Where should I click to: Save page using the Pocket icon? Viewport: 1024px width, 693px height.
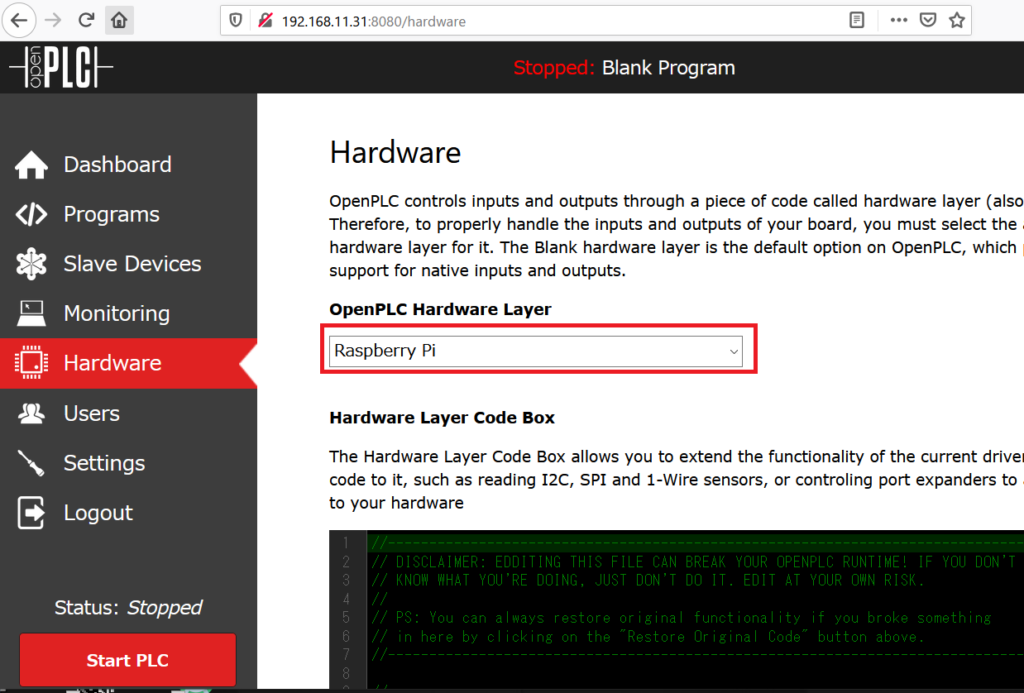pos(927,20)
